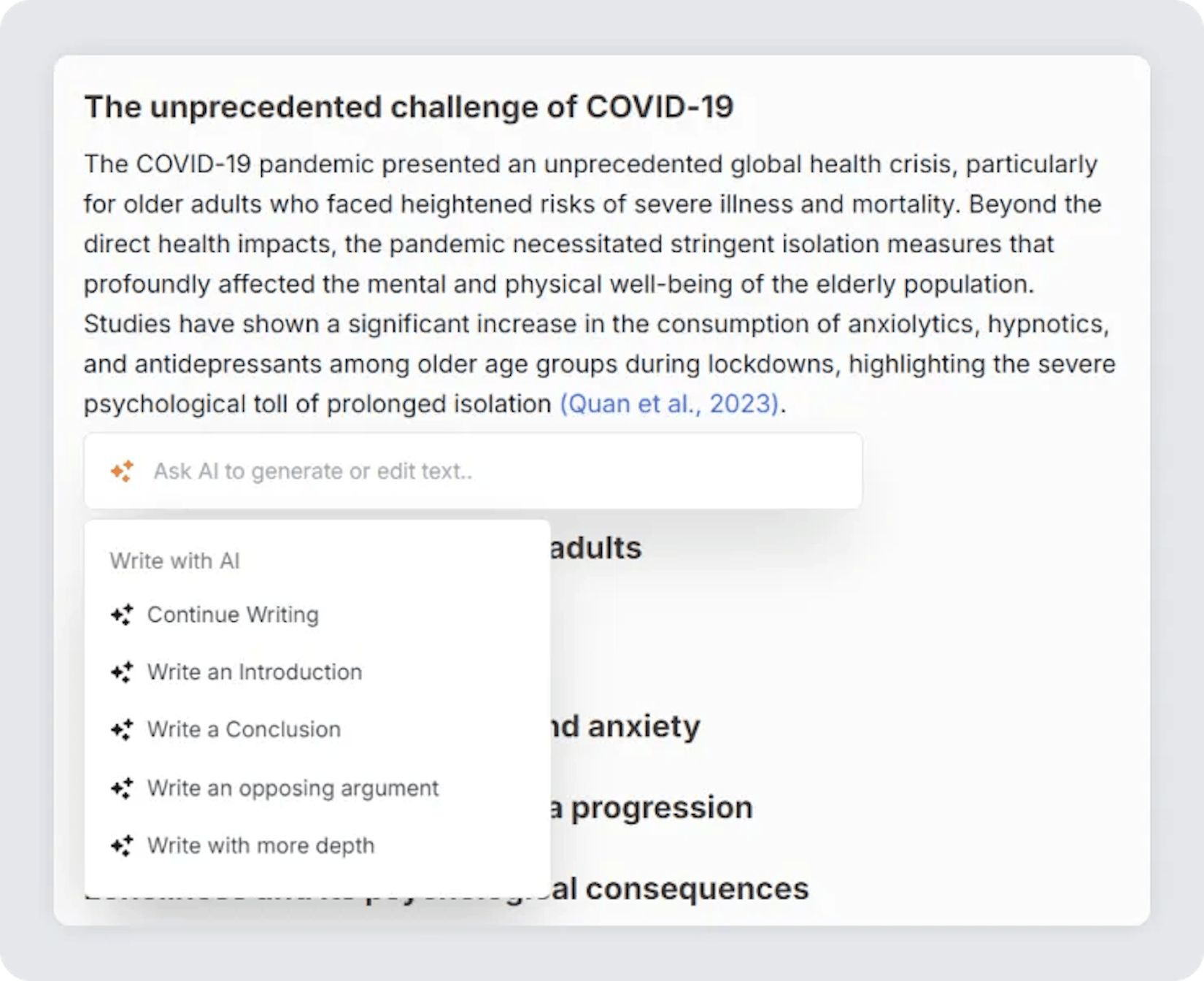Viewport: 1204px width, 981px height.
Task: Open the Quan et al., 2023 citation
Action: 669,404
